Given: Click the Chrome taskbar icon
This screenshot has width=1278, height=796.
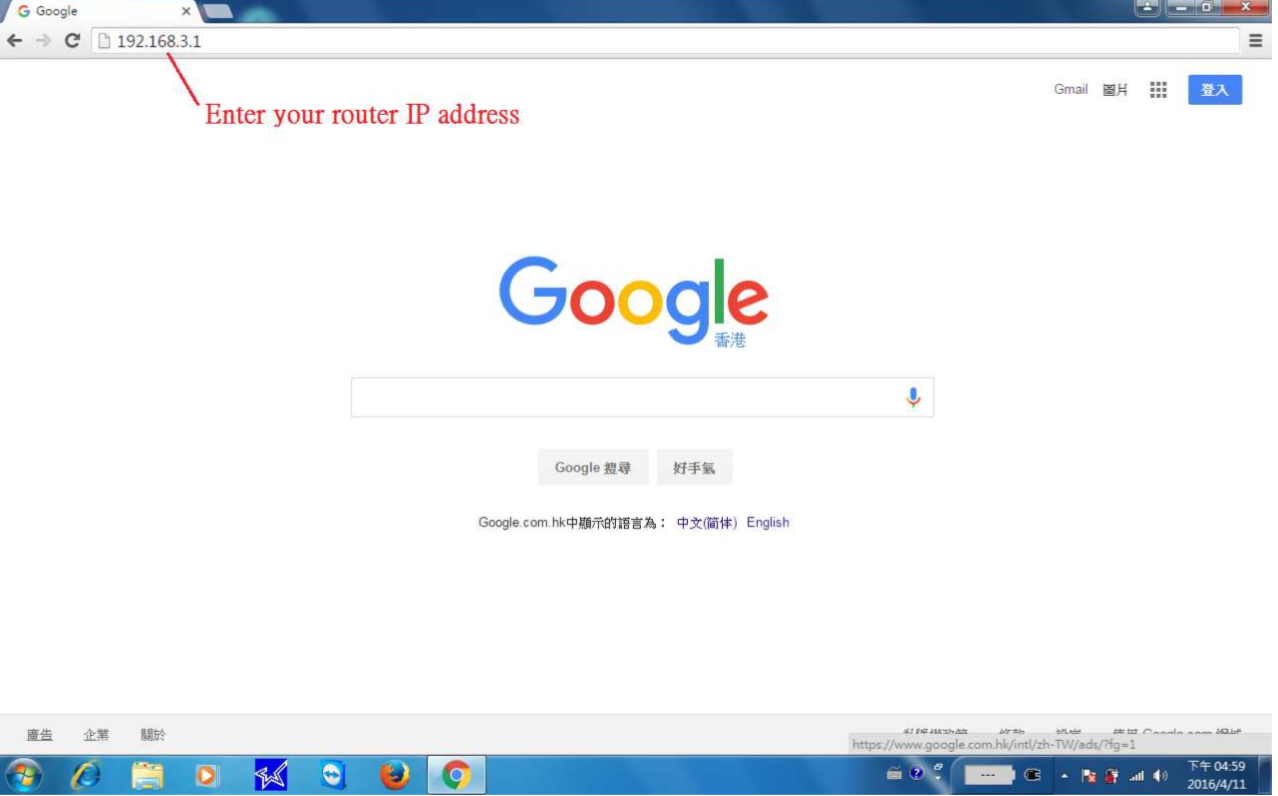Looking at the screenshot, I should (456, 775).
